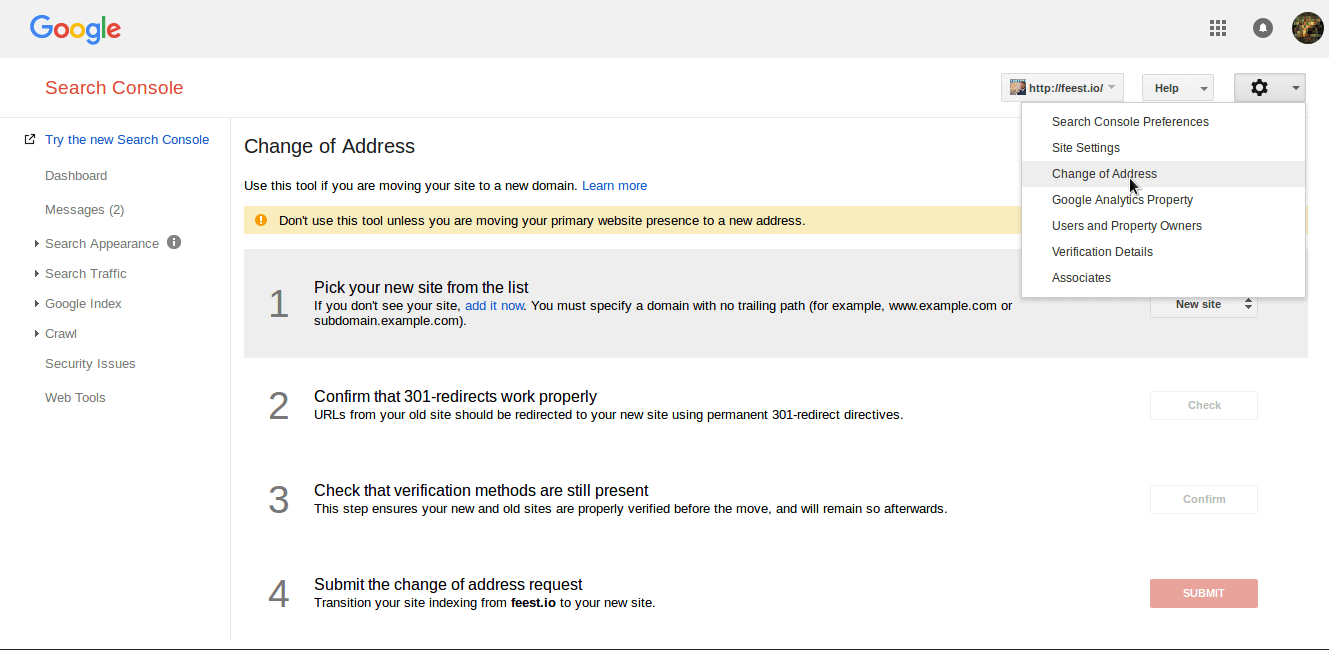Choose Search Console Preferences from menu
This screenshot has height=650, width=1329.
(1164, 122)
